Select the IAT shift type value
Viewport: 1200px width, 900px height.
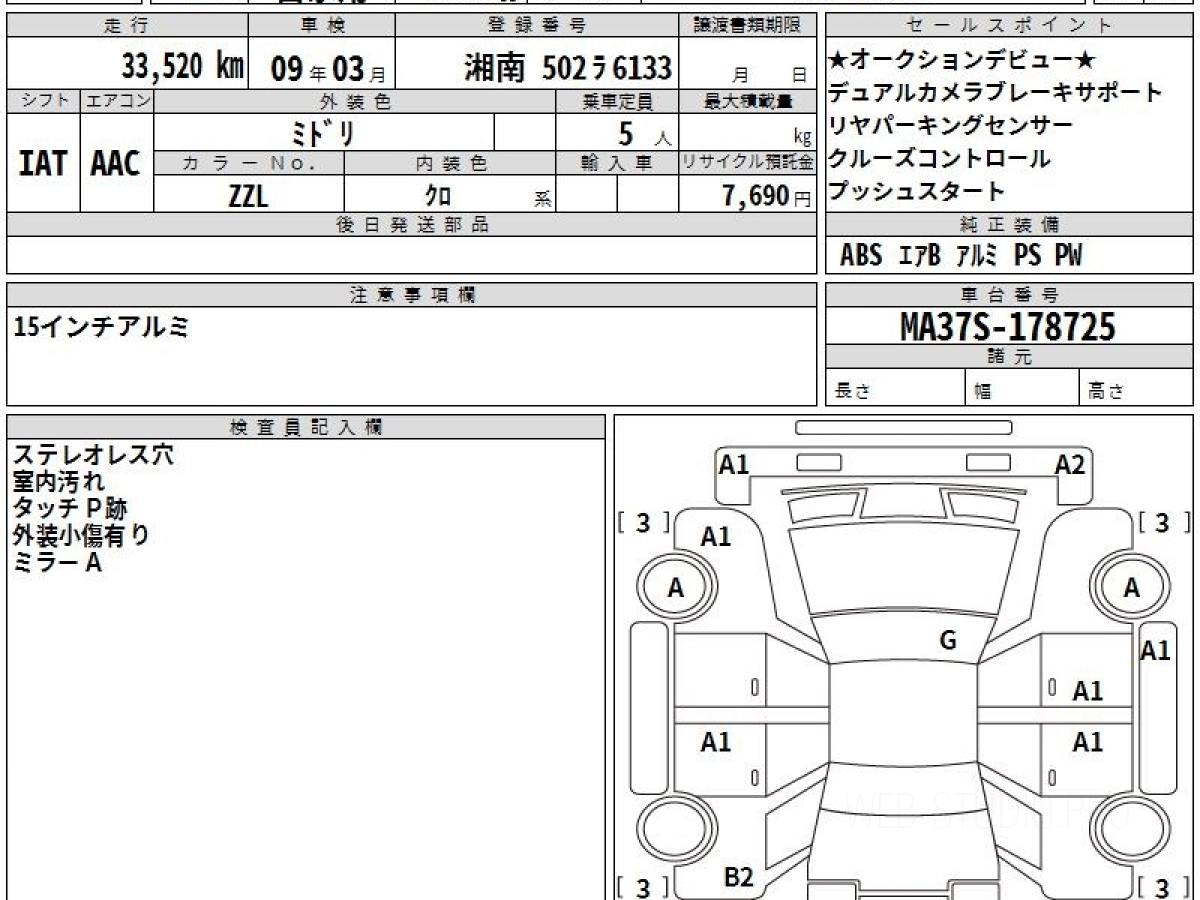pyautogui.click(x=43, y=164)
